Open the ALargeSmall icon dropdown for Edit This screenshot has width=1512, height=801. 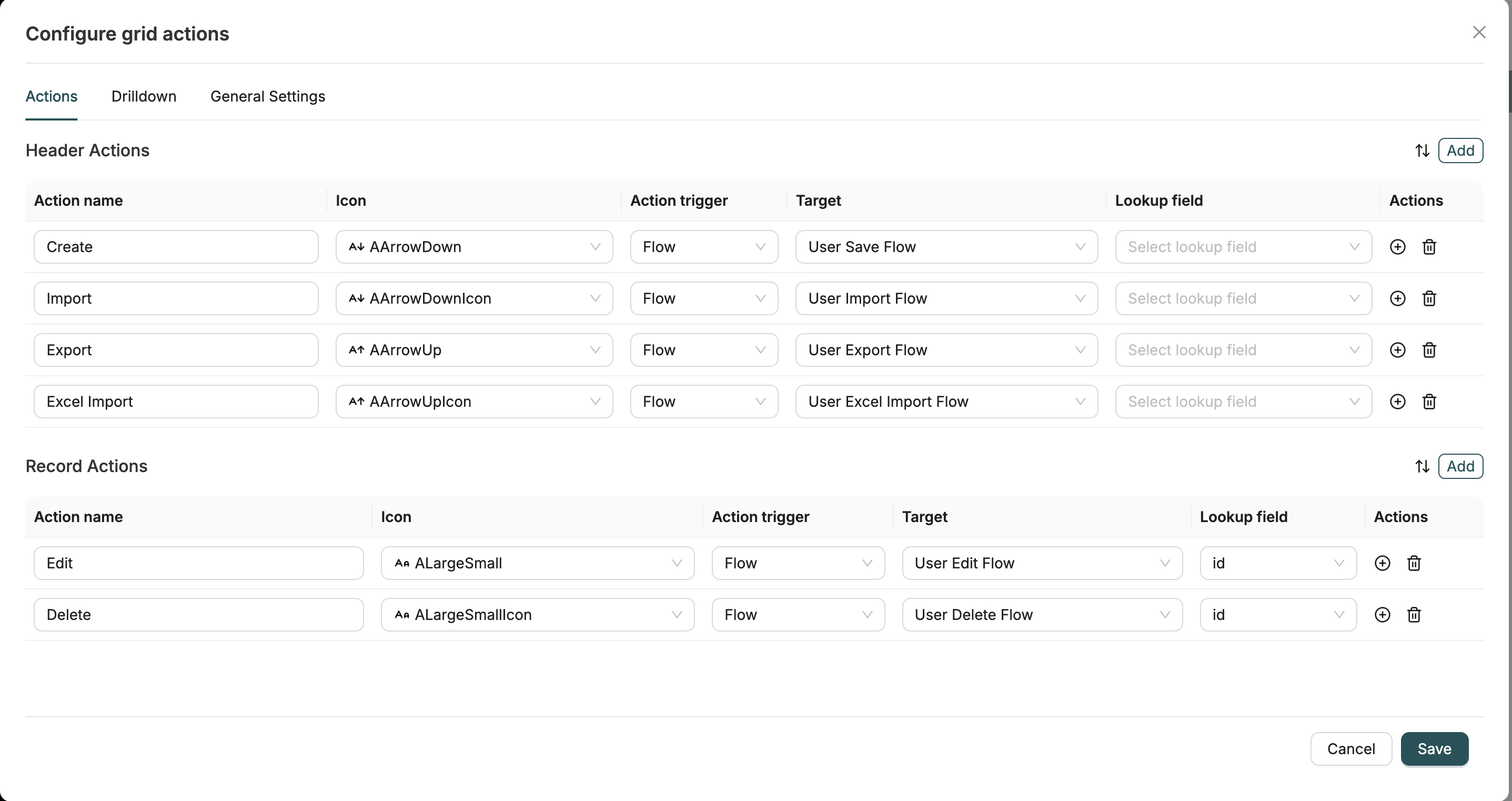coord(537,563)
